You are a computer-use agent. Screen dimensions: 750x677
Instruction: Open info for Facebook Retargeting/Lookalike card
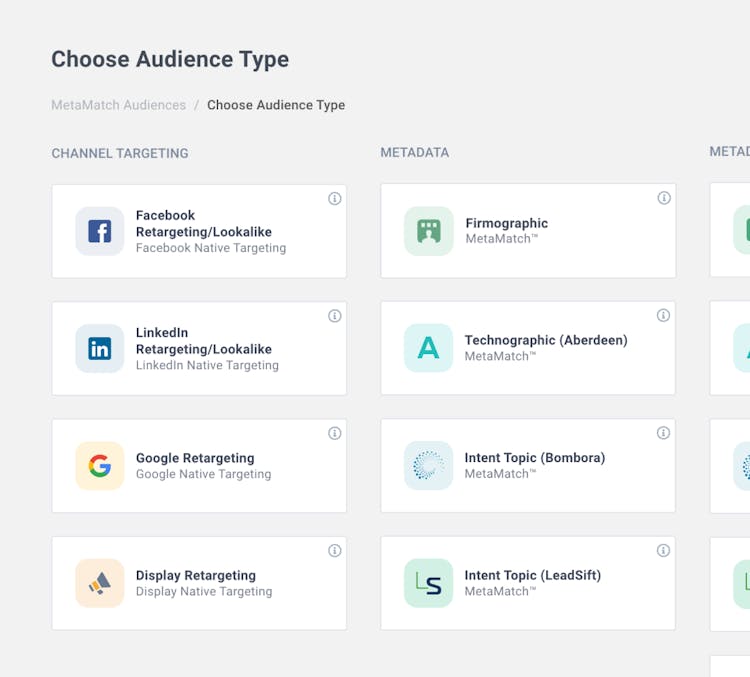[335, 198]
